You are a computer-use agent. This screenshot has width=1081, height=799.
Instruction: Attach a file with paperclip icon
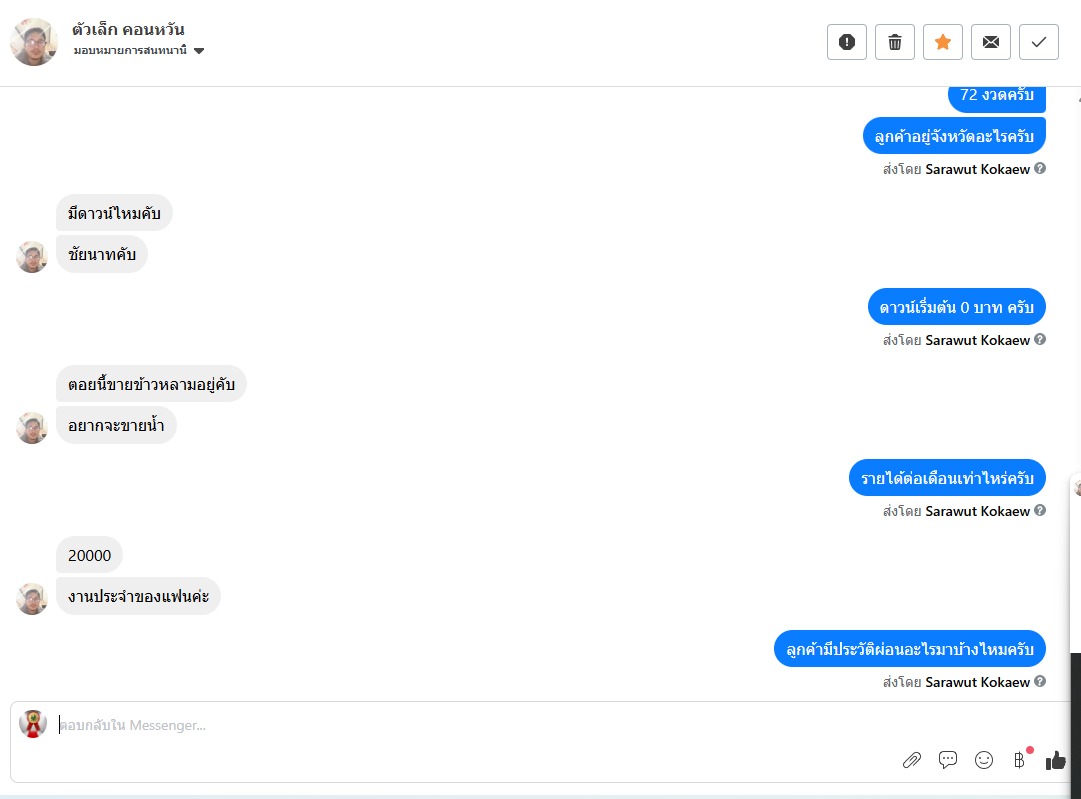(x=911, y=760)
